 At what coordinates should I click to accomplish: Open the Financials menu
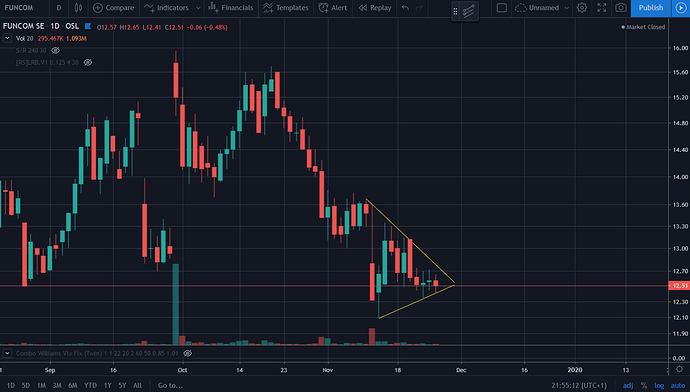(231, 8)
